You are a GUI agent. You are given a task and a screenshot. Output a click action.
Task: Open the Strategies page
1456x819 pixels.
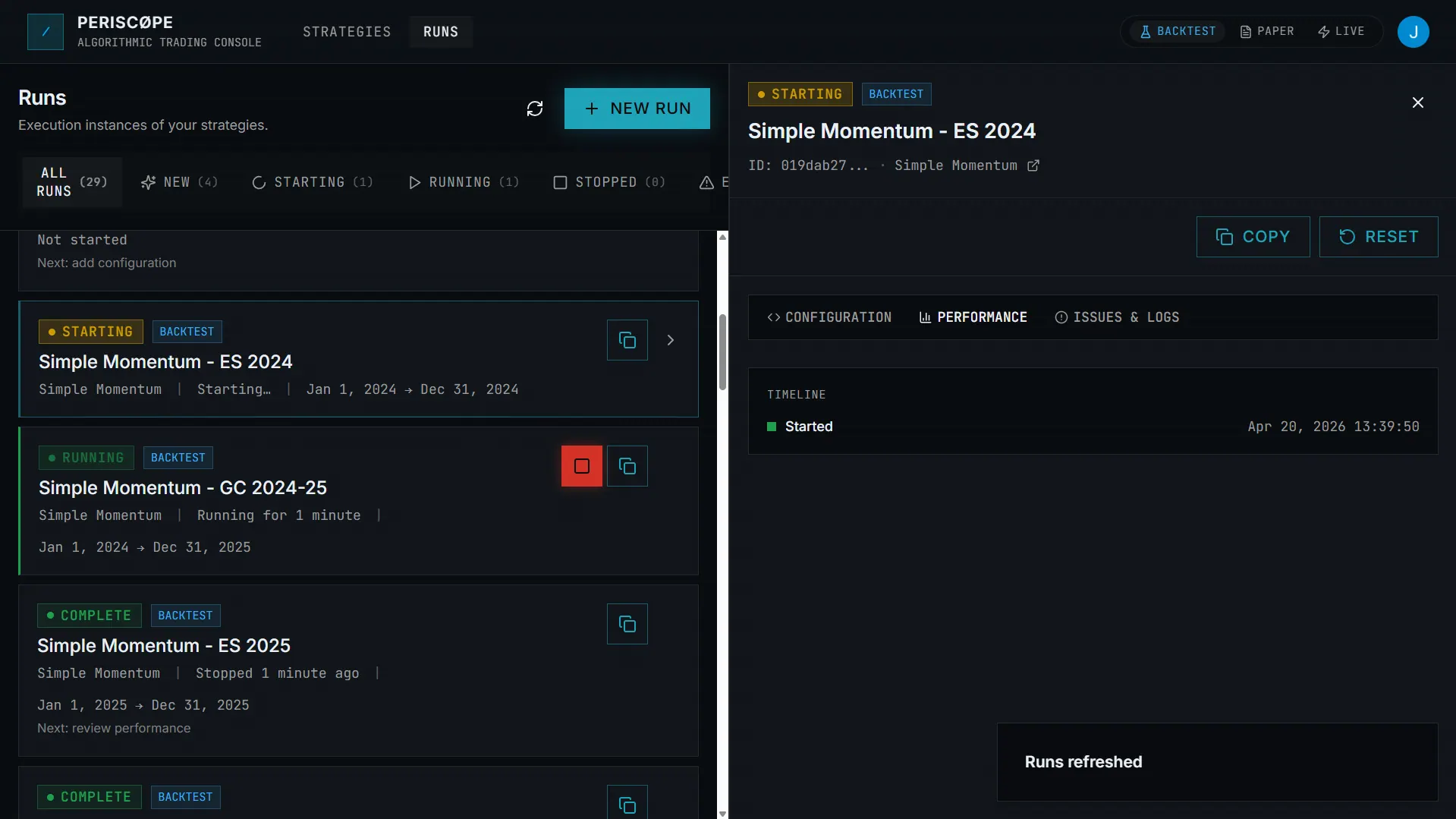coord(347,32)
